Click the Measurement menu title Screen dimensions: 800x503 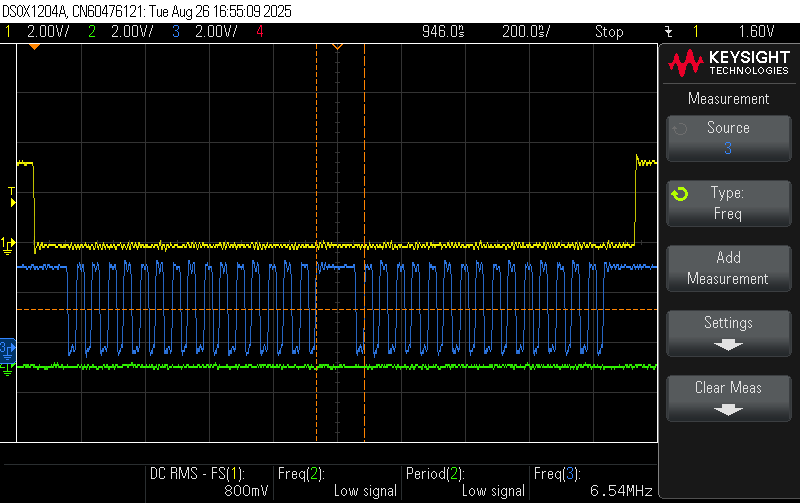(728, 99)
